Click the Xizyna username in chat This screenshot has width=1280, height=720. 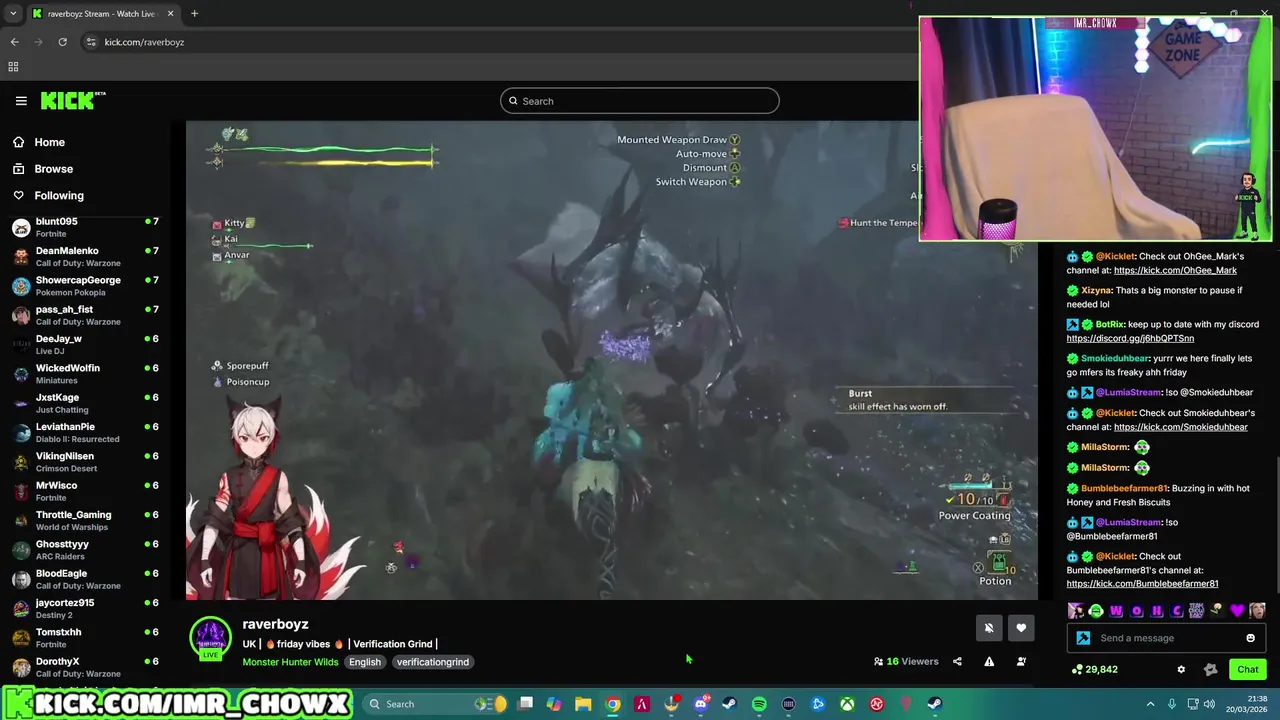1096,290
